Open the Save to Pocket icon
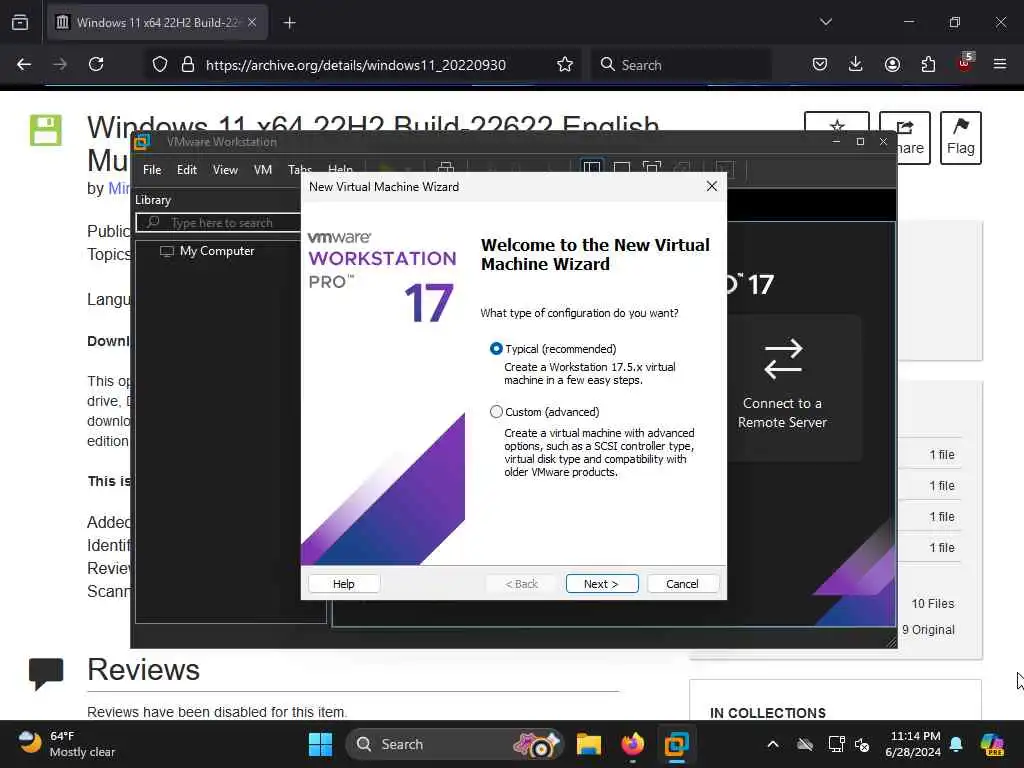The image size is (1024, 768). tap(820, 65)
